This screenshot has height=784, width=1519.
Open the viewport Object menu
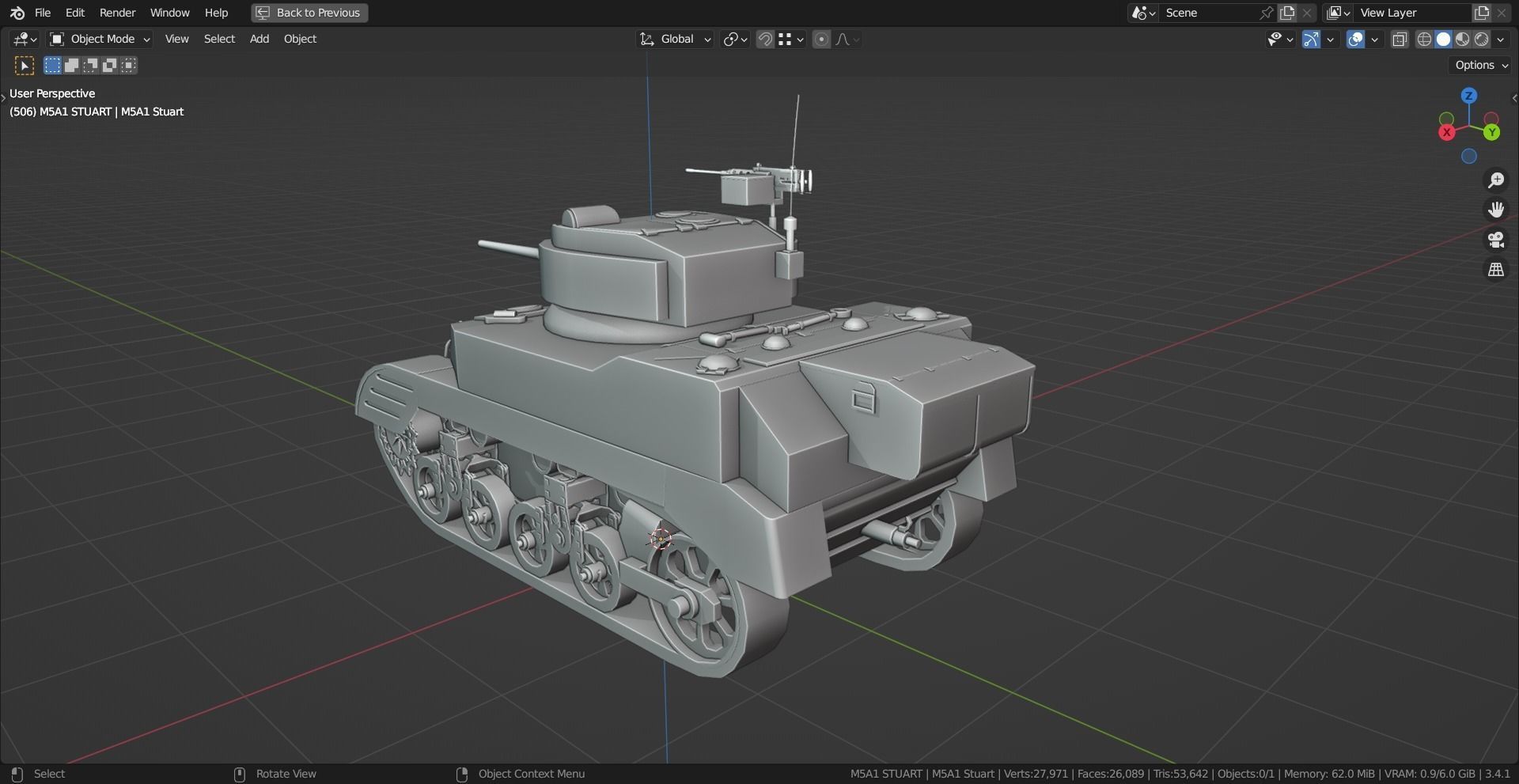(300, 39)
